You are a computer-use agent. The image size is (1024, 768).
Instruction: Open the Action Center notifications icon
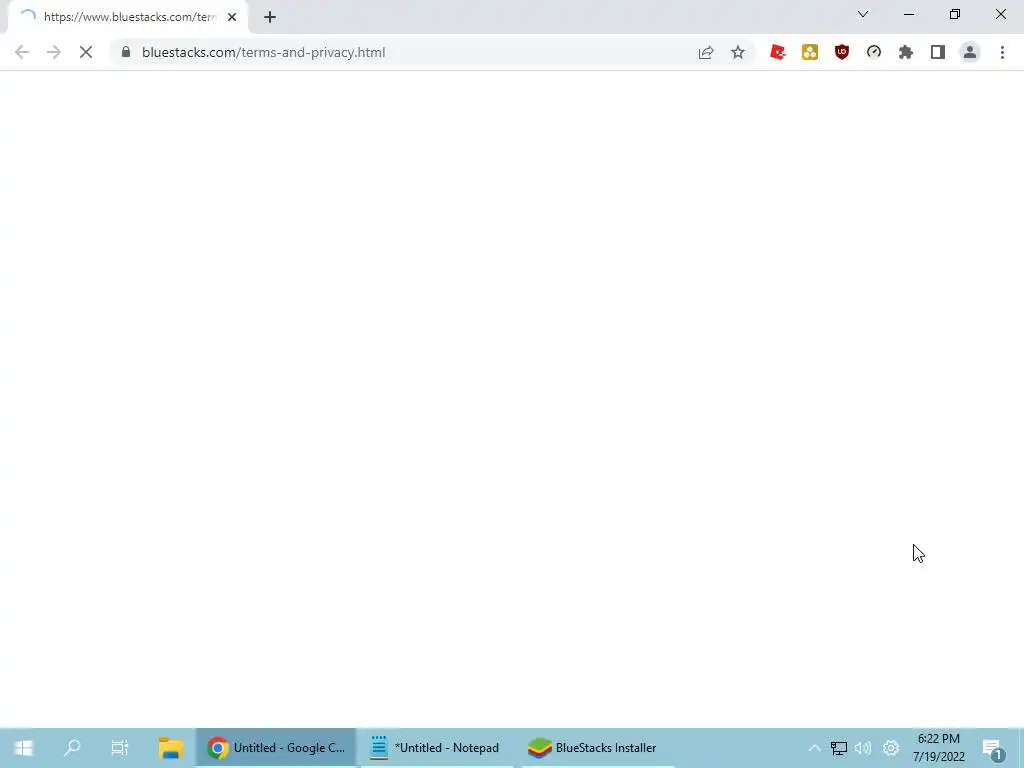click(993, 748)
